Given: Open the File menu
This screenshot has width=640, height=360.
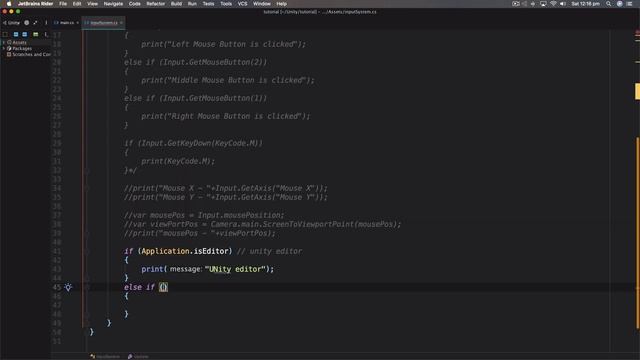Looking at the screenshot, I should pyautogui.click(x=63, y=4).
